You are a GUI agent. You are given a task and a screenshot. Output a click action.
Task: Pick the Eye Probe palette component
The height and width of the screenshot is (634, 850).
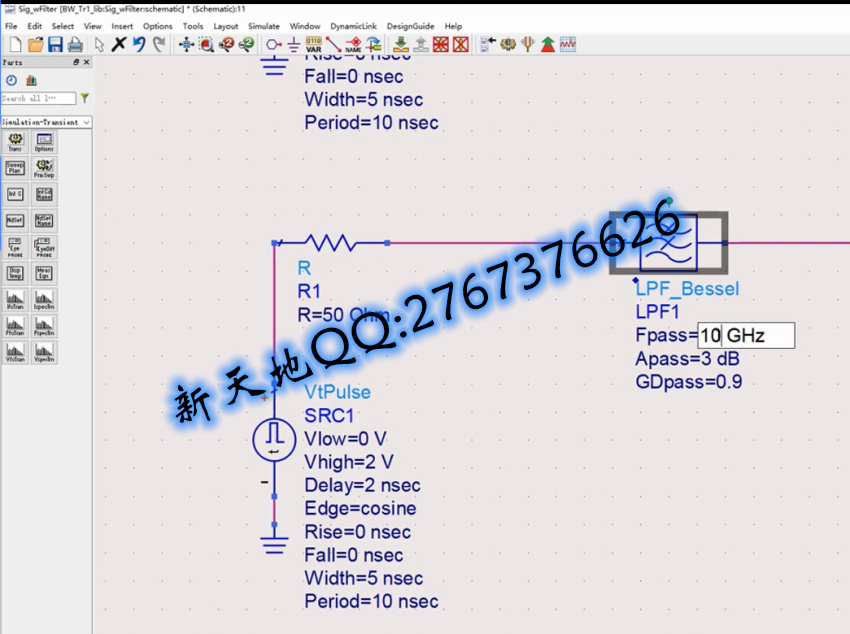[15, 246]
